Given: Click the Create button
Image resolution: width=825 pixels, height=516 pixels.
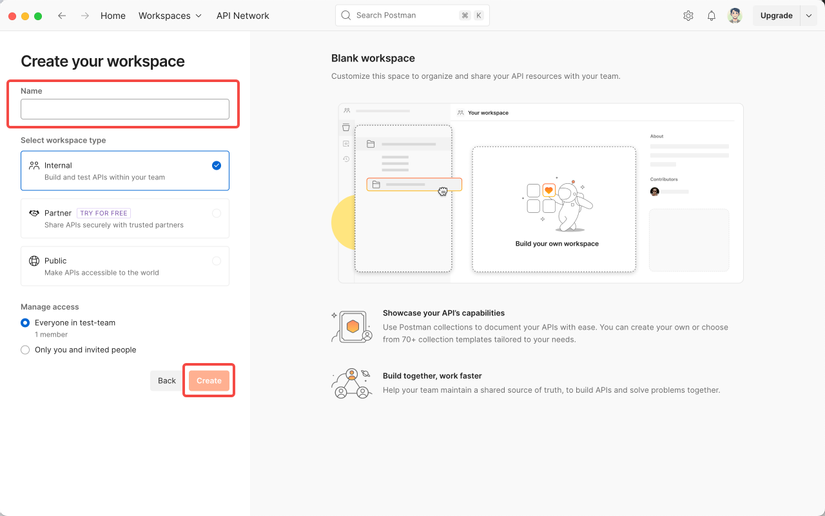Looking at the screenshot, I should 209,381.
